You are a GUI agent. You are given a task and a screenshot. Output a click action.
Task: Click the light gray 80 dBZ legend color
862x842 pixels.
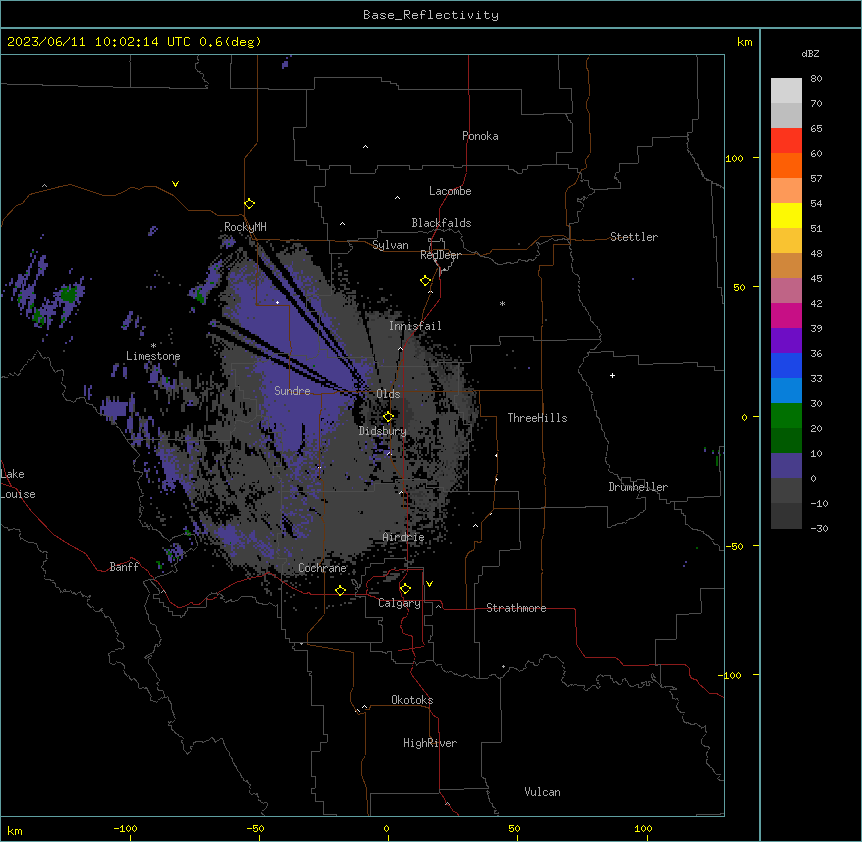pyautogui.click(x=786, y=91)
